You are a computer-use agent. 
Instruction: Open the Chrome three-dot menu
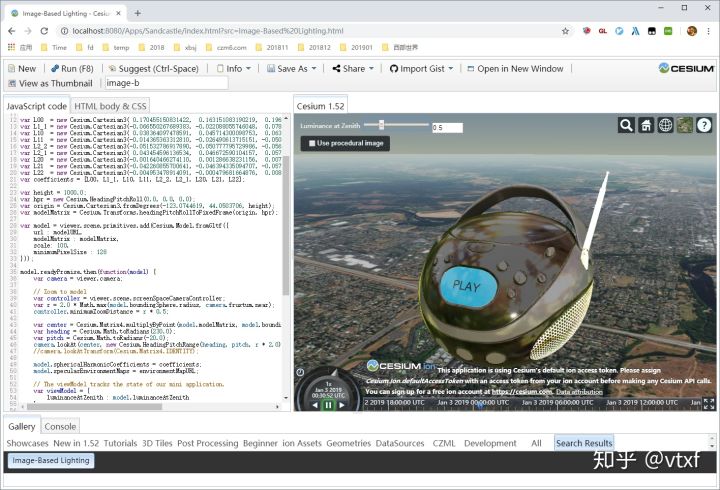point(709,31)
